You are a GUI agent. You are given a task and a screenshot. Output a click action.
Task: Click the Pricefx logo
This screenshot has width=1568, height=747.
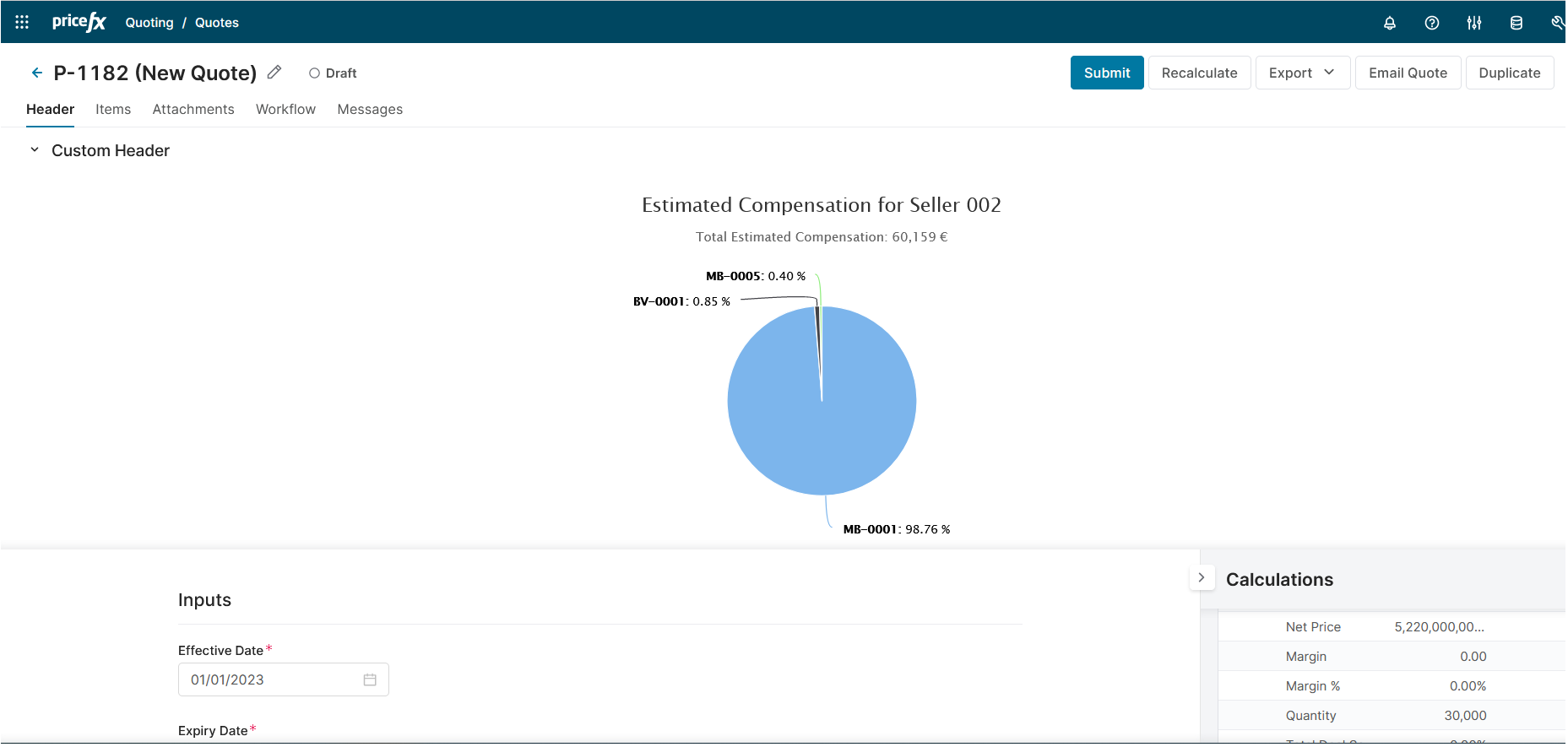pos(79,22)
